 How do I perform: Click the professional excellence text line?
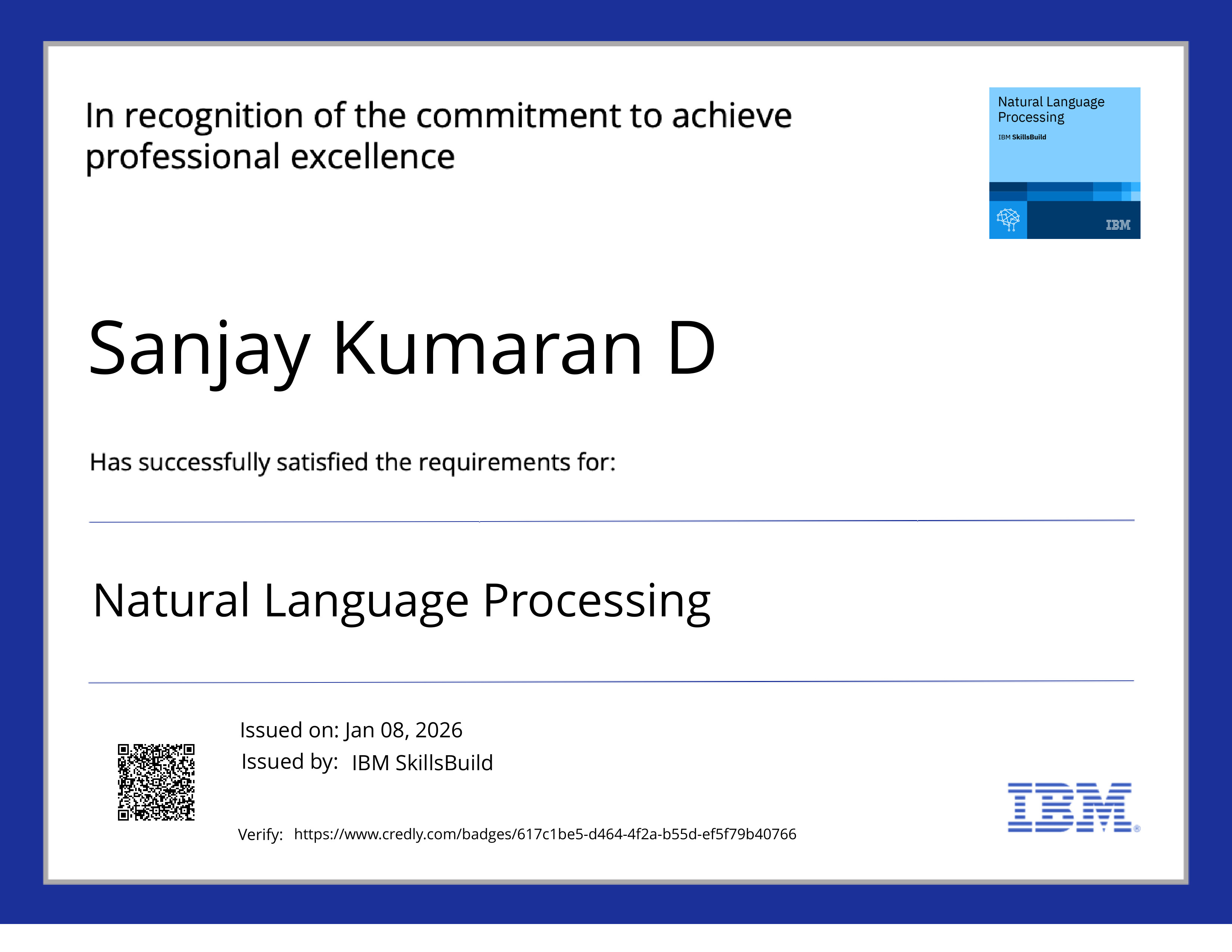coord(270,157)
